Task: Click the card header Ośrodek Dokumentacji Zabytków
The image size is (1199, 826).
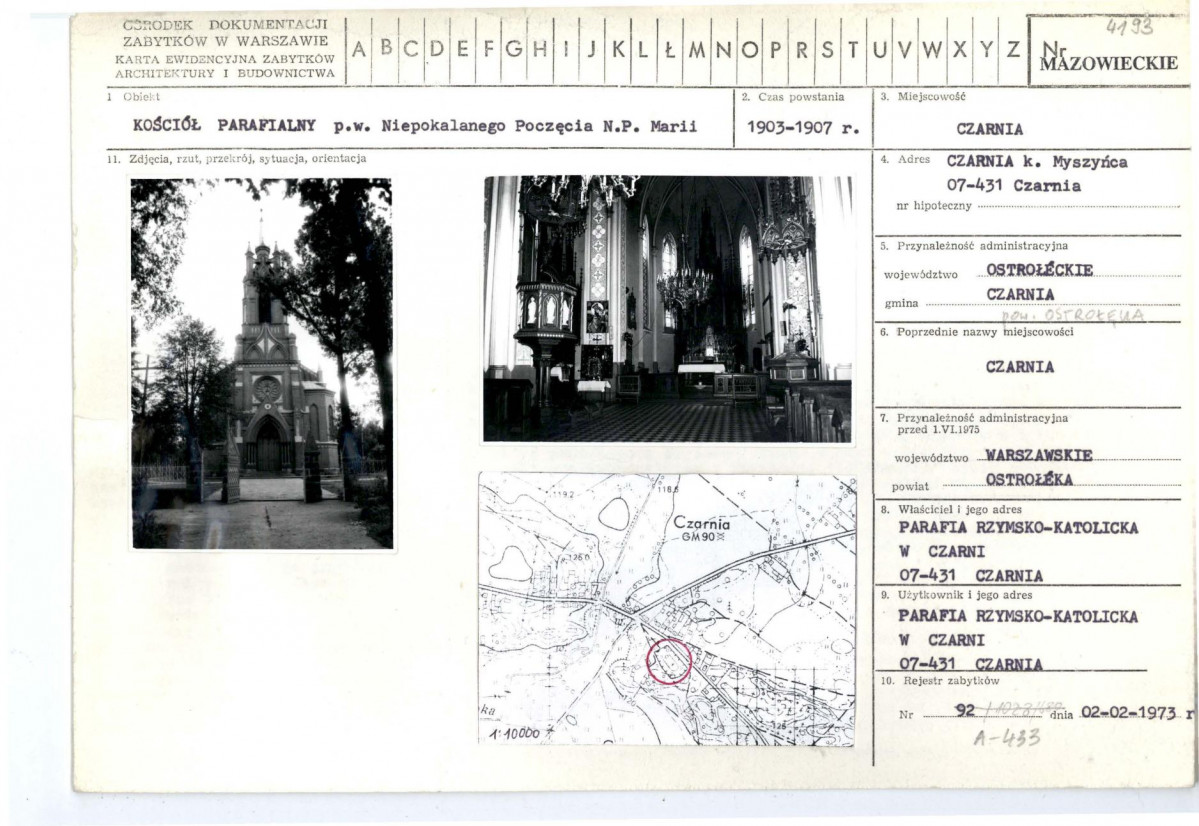Action: point(226,32)
